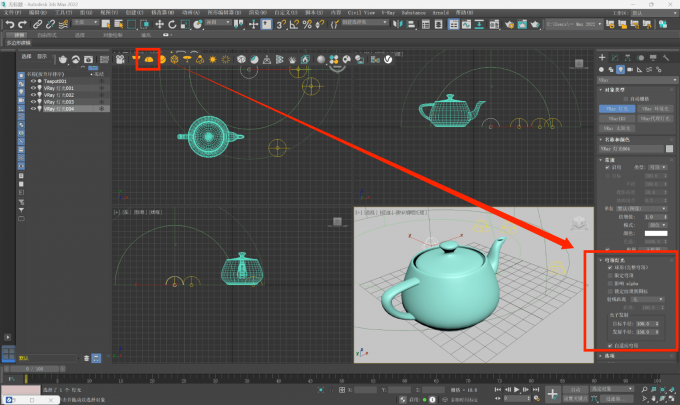
Task: Open Select by Name dialog icon
Action: point(118,24)
